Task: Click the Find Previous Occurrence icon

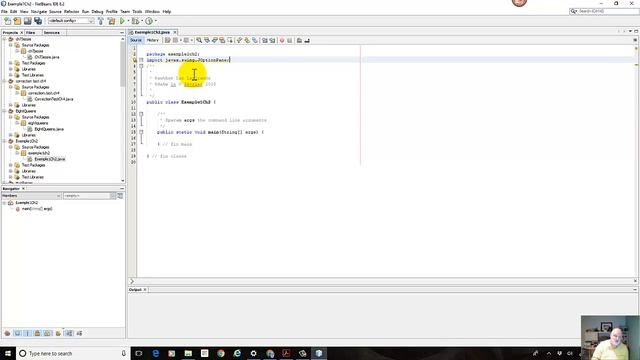Action: point(207,40)
